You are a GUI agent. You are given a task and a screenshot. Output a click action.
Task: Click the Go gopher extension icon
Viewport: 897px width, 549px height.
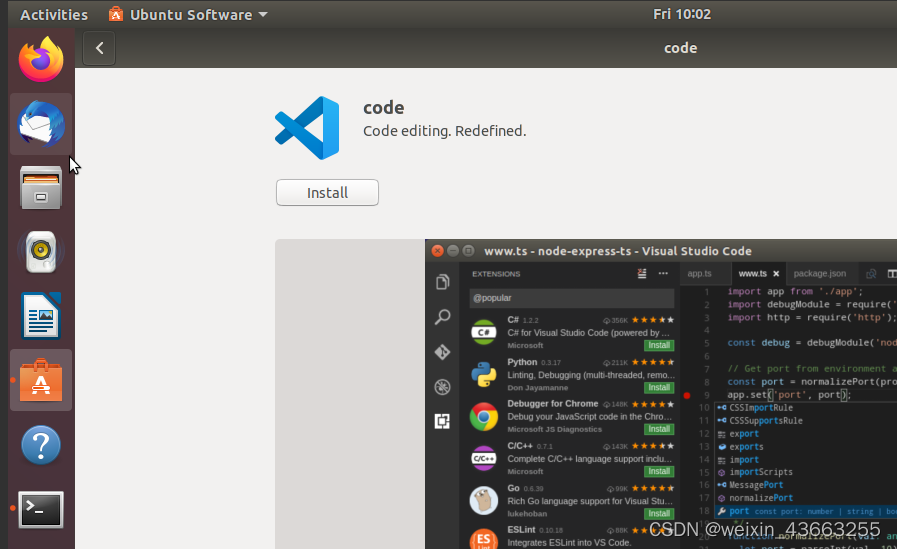[484, 500]
